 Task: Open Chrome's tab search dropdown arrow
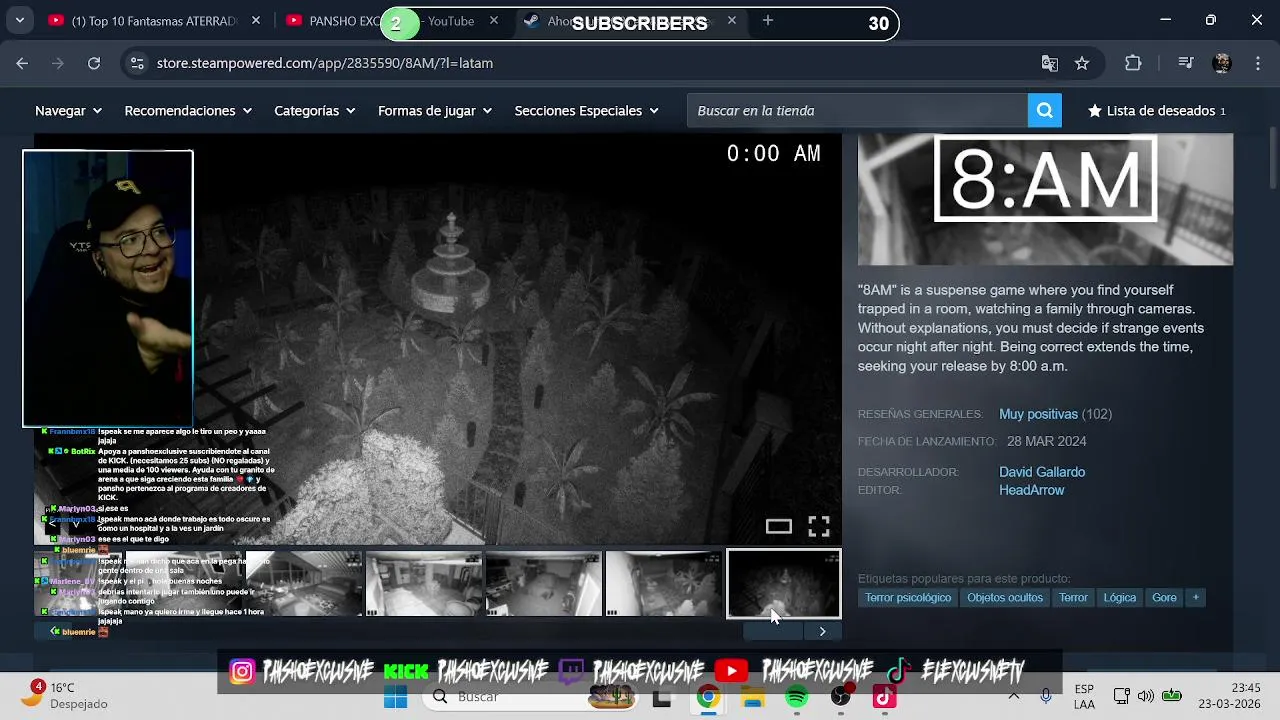pyautogui.click(x=20, y=20)
